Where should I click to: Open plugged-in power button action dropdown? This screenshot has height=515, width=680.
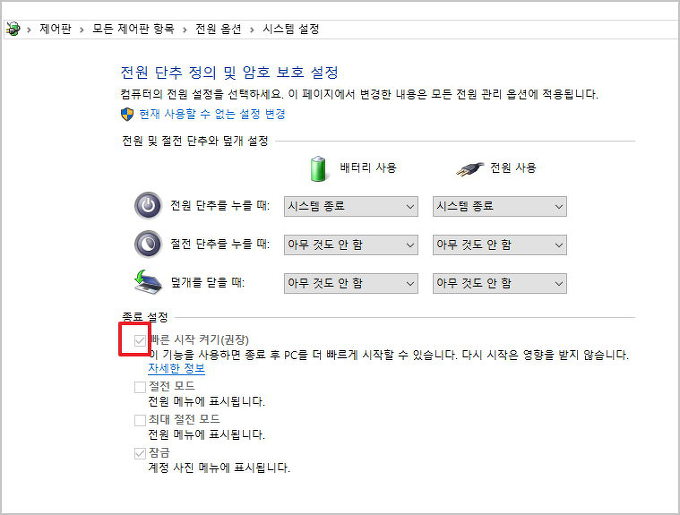tap(499, 207)
